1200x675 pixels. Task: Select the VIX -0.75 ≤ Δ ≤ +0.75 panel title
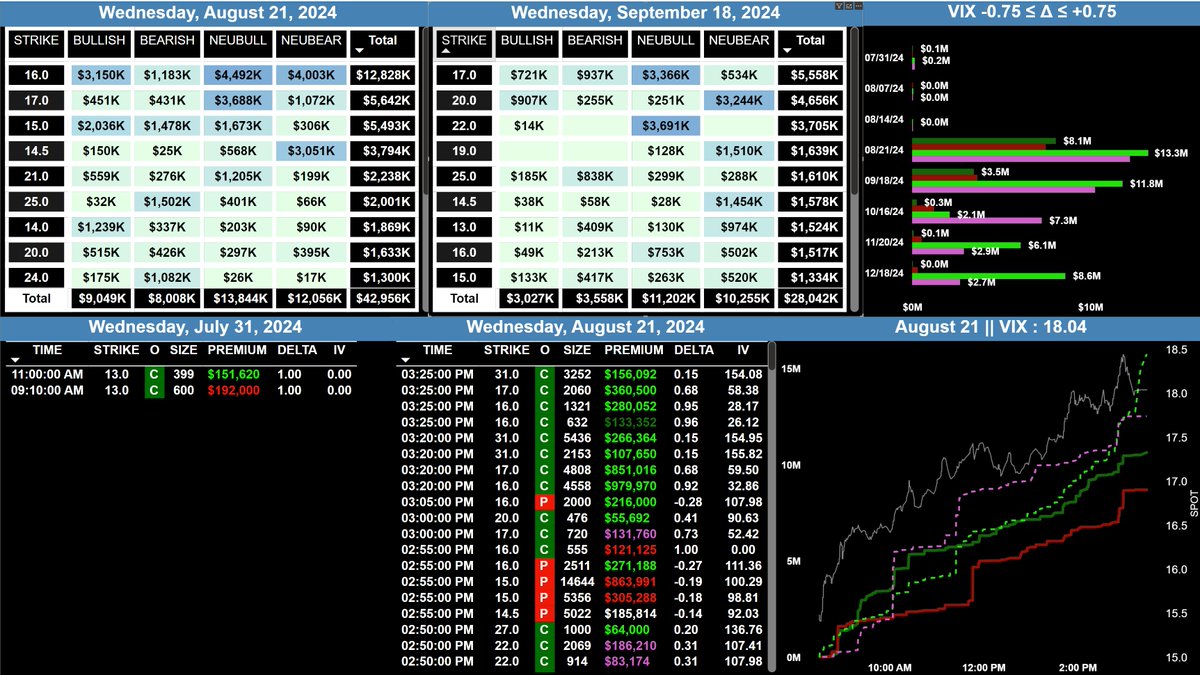point(1032,12)
